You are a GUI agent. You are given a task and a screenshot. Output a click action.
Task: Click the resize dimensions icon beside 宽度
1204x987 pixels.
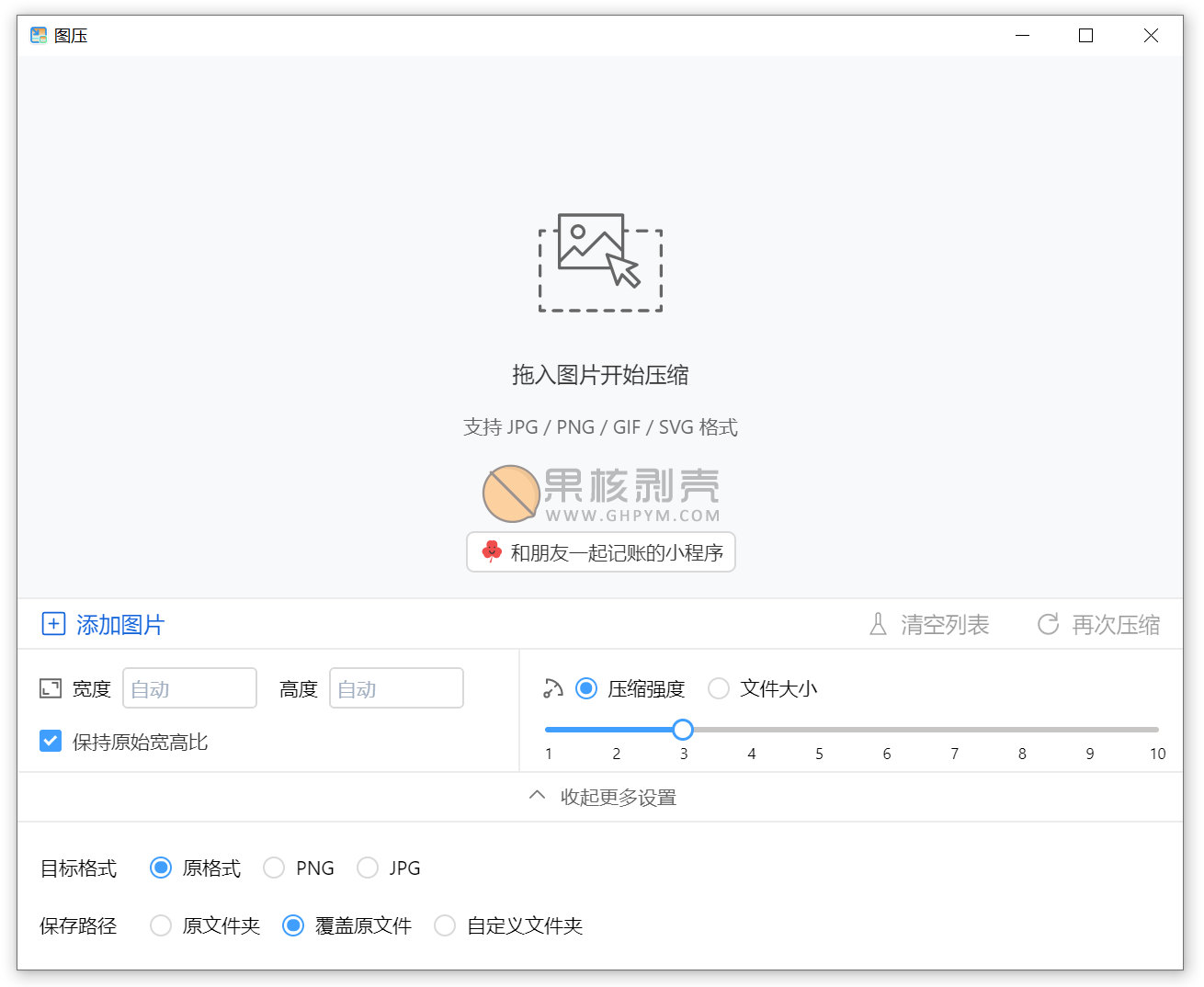point(51,688)
